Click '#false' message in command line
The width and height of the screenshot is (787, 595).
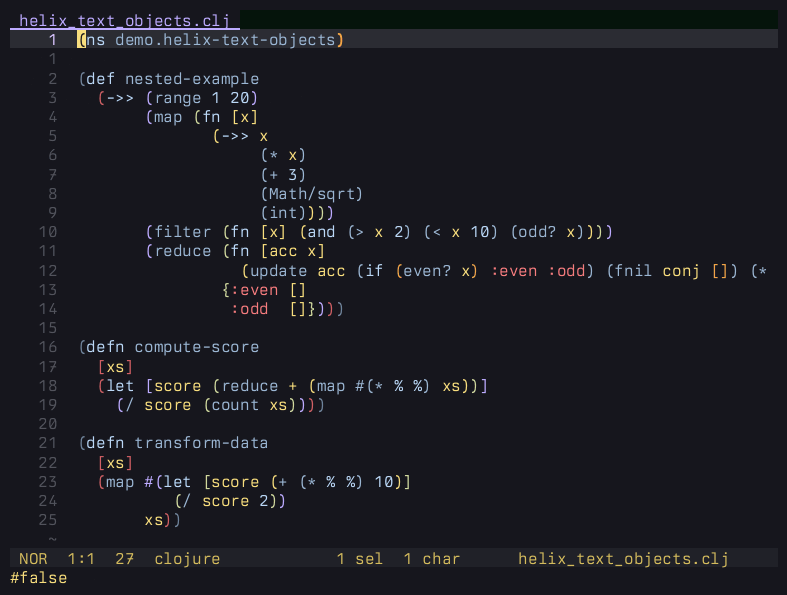39,578
